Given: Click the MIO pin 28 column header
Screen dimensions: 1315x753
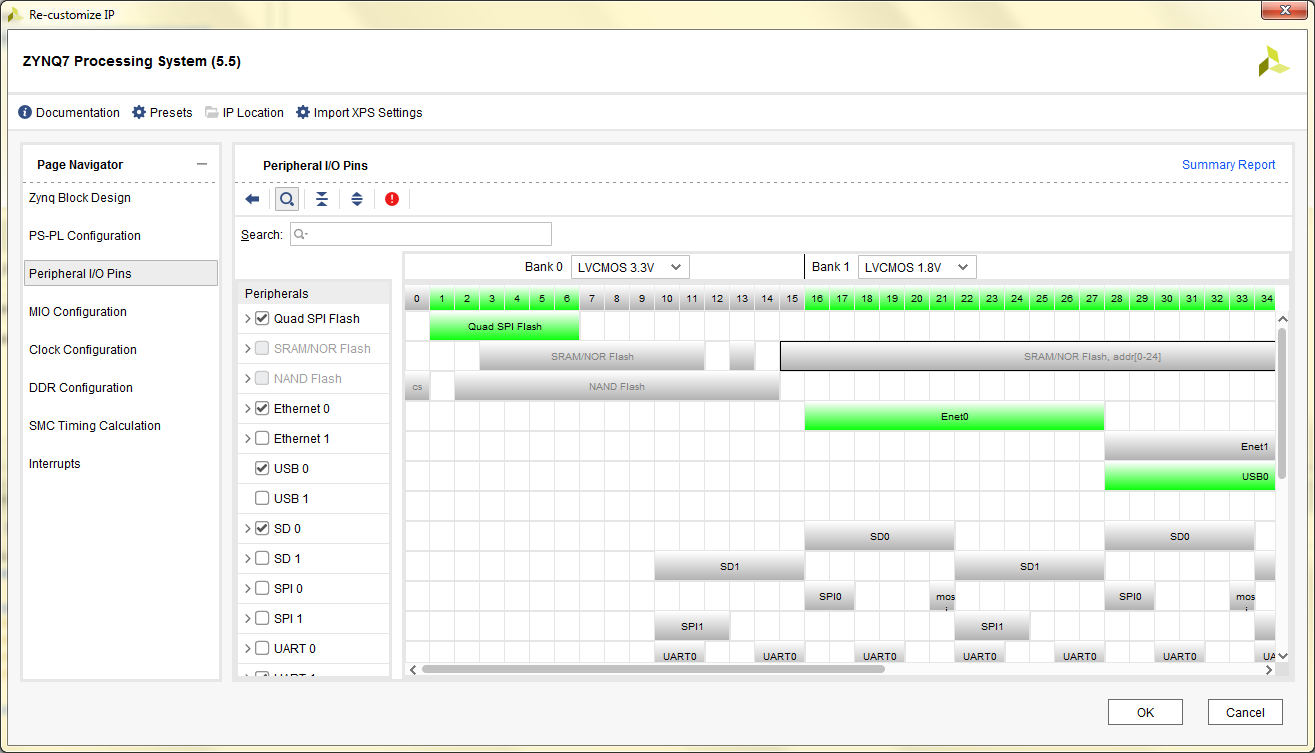Looking at the screenshot, I should 1117,299.
